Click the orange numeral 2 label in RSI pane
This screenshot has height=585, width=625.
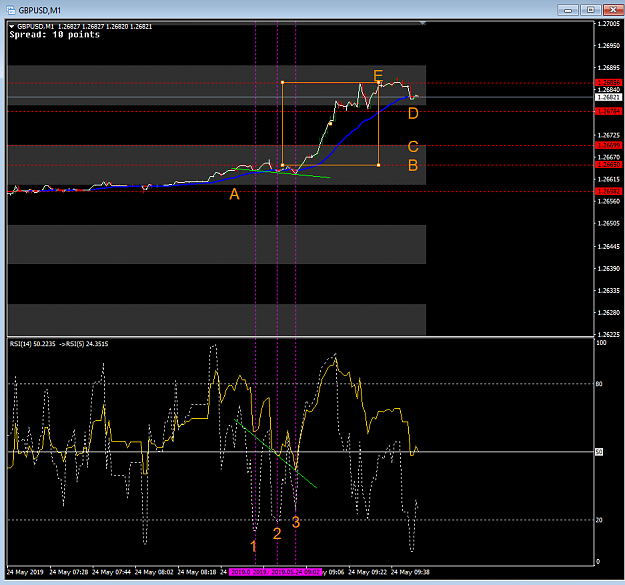277,534
